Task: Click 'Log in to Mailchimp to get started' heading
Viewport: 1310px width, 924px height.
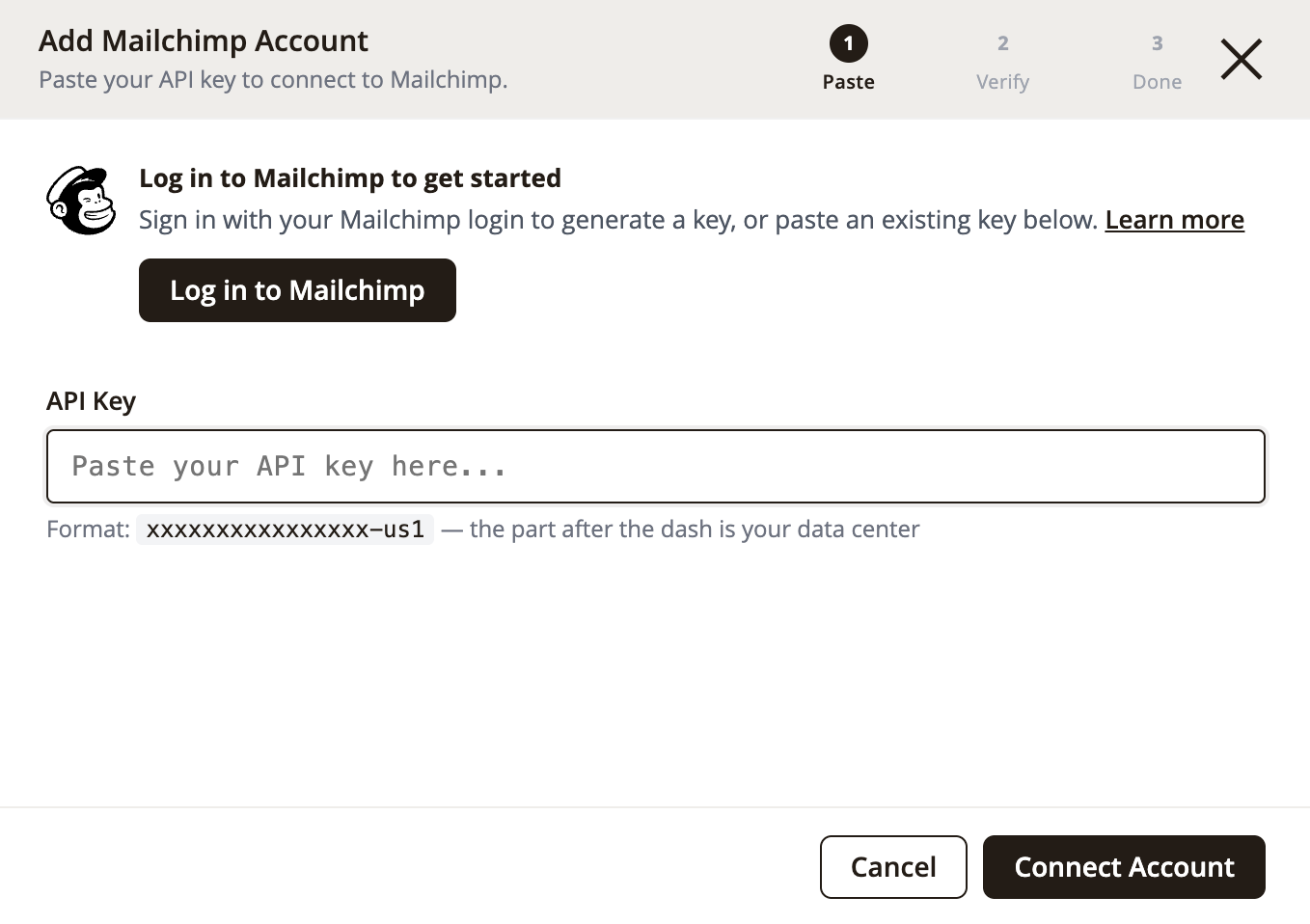Action: pyautogui.click(x=350, y=178)
